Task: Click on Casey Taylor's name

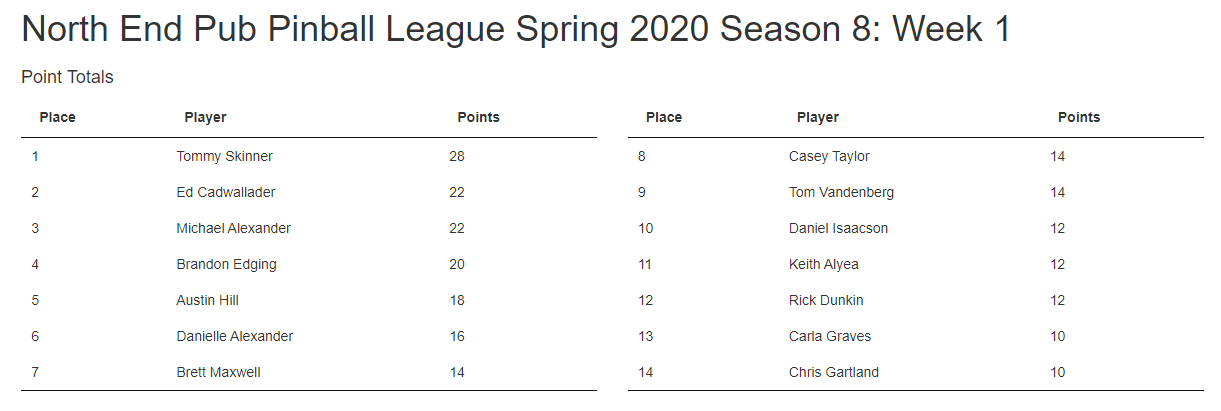Action: [829, 156]
